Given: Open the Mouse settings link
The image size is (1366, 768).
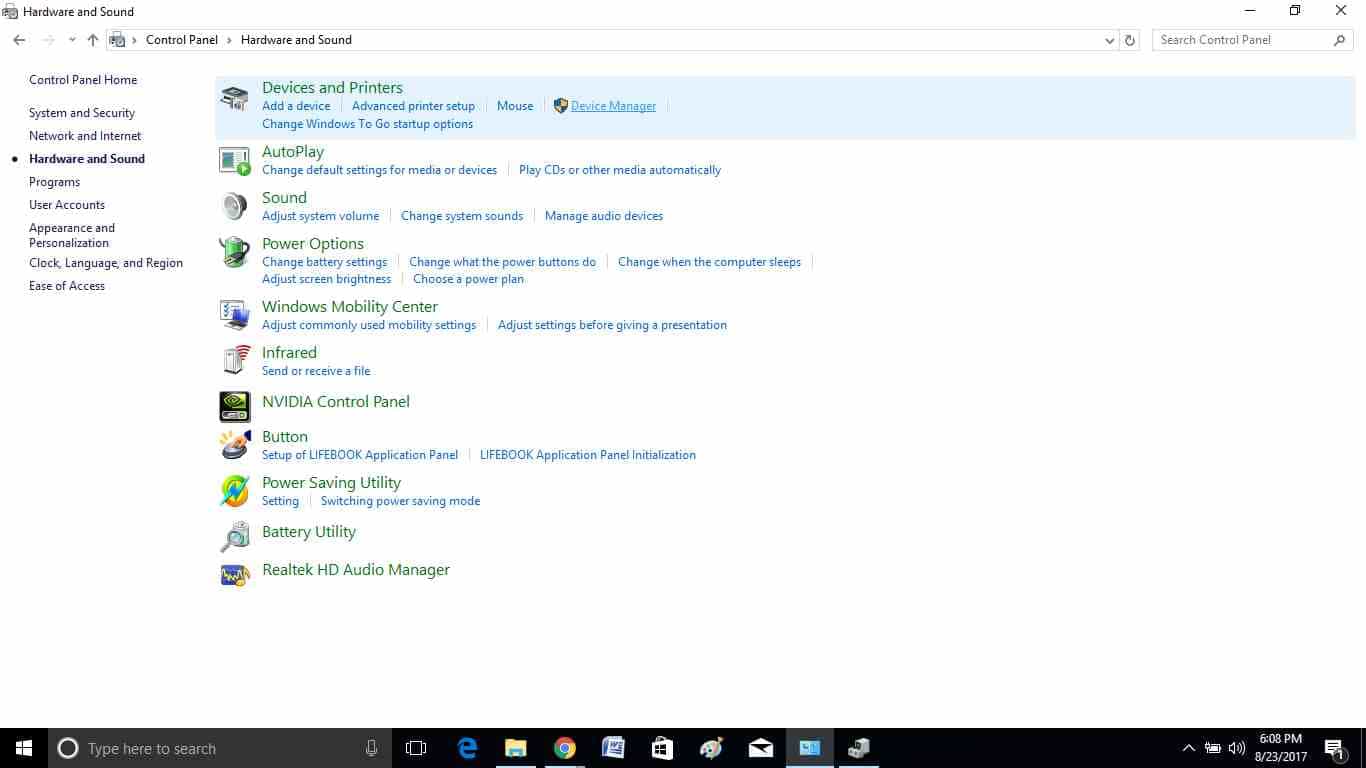Looking at the screenshot, I should pyautogui.click(x=515, y=106).
